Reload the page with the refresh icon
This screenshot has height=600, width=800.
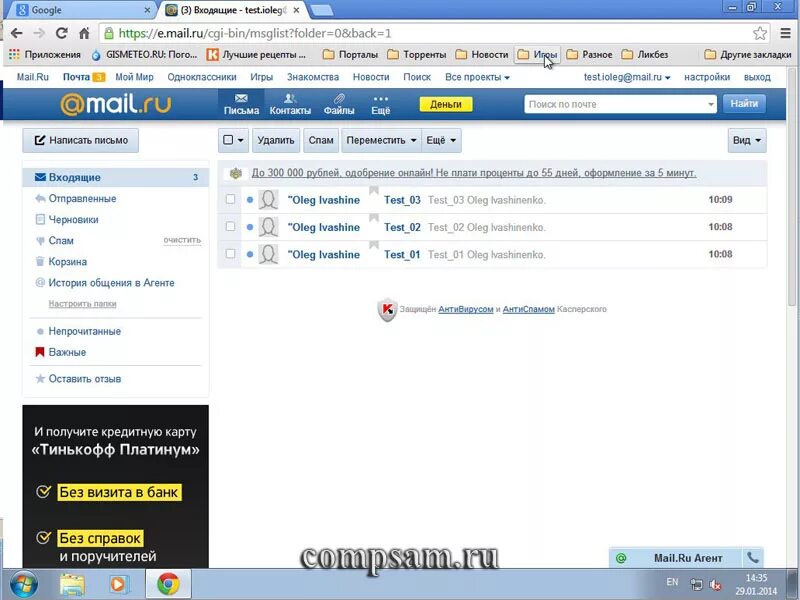[x=62, y=34]
